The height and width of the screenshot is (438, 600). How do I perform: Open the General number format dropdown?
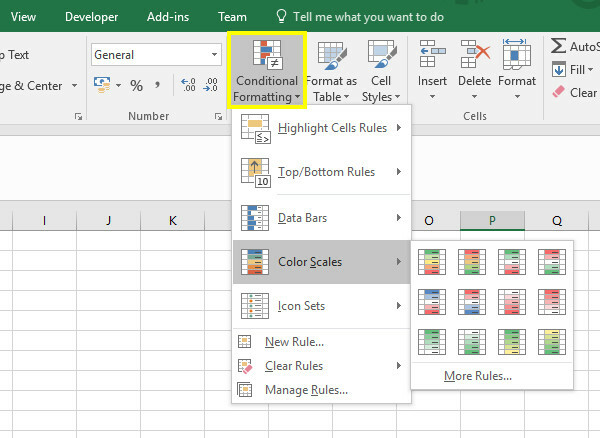click(x=214, y=55)
